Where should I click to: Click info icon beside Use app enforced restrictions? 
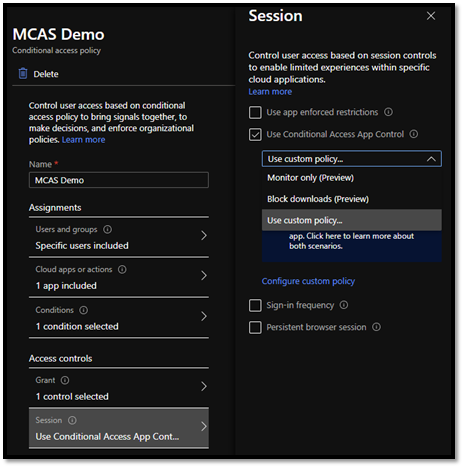coord(388,112)
